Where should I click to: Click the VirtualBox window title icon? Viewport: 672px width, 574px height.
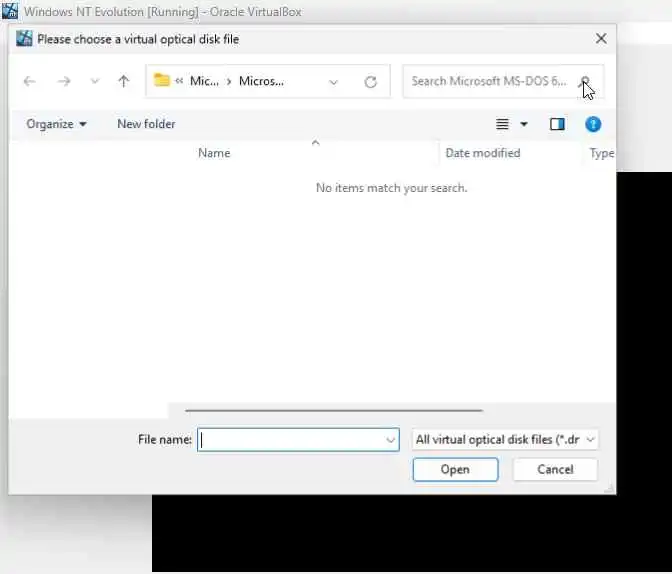click(9, 11)
